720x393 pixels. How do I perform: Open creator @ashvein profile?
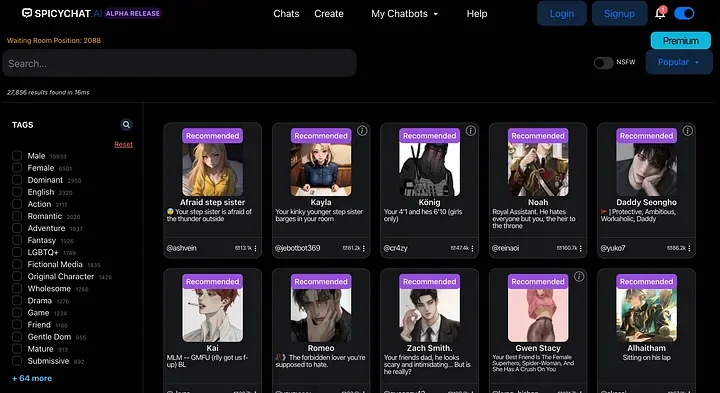click(181, 248)
